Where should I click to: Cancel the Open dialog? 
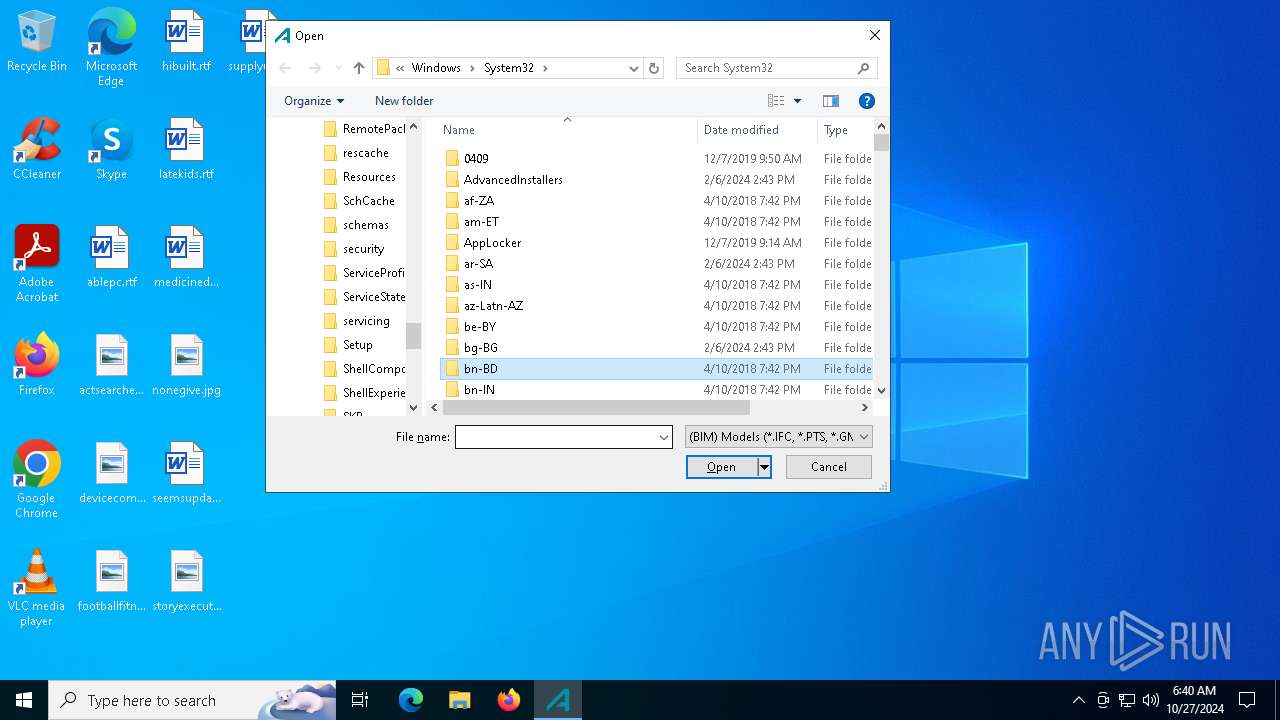click(829, 467)
